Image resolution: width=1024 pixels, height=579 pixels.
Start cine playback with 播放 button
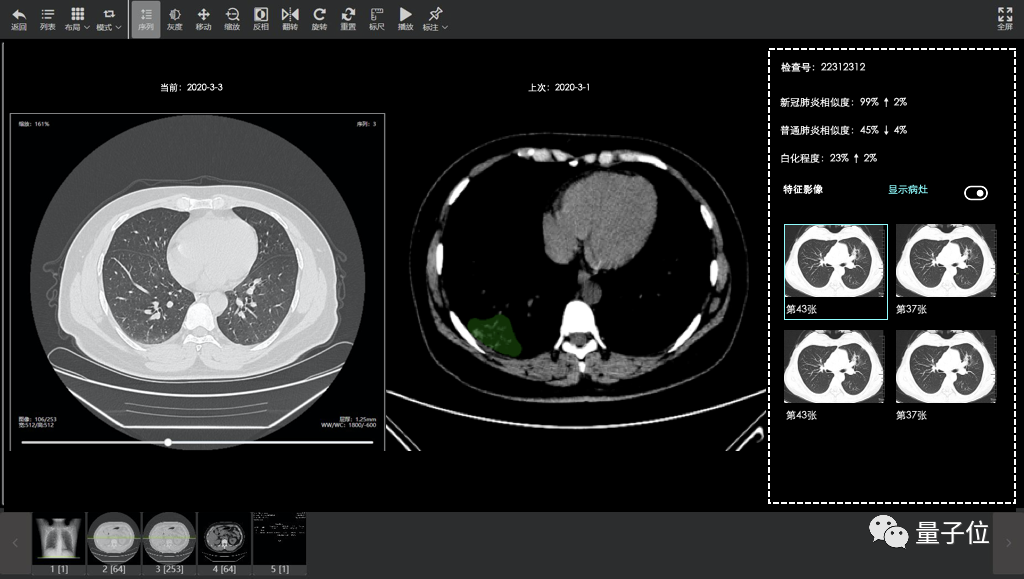[406, 19]
